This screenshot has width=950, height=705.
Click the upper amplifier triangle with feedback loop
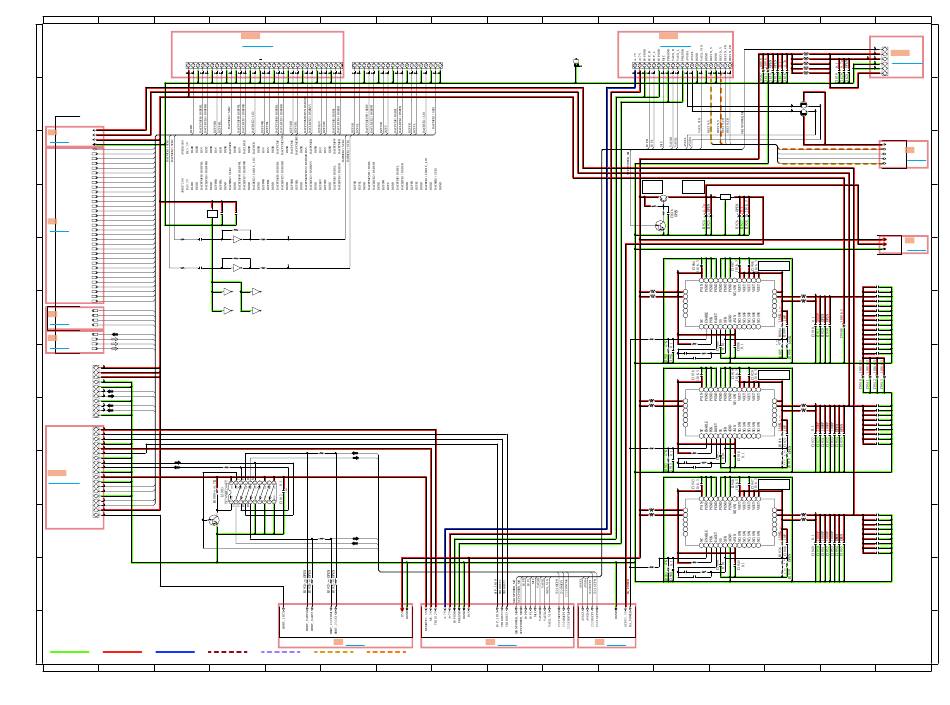[237, 239]
